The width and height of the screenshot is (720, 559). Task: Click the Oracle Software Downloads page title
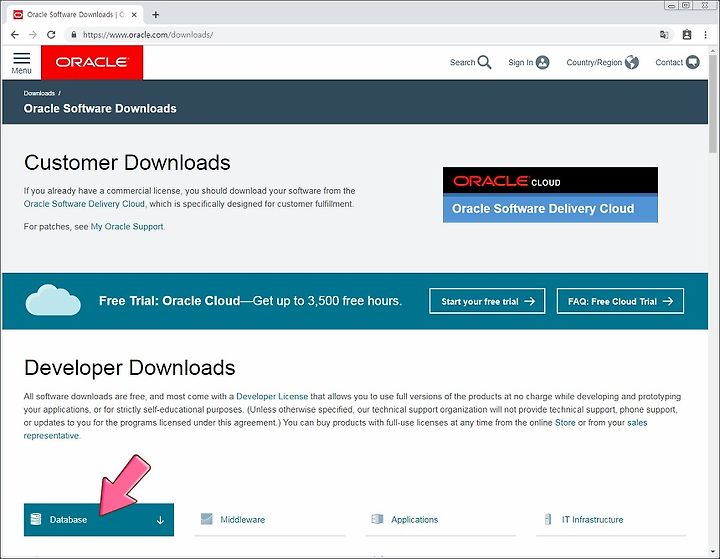point(100,108)
